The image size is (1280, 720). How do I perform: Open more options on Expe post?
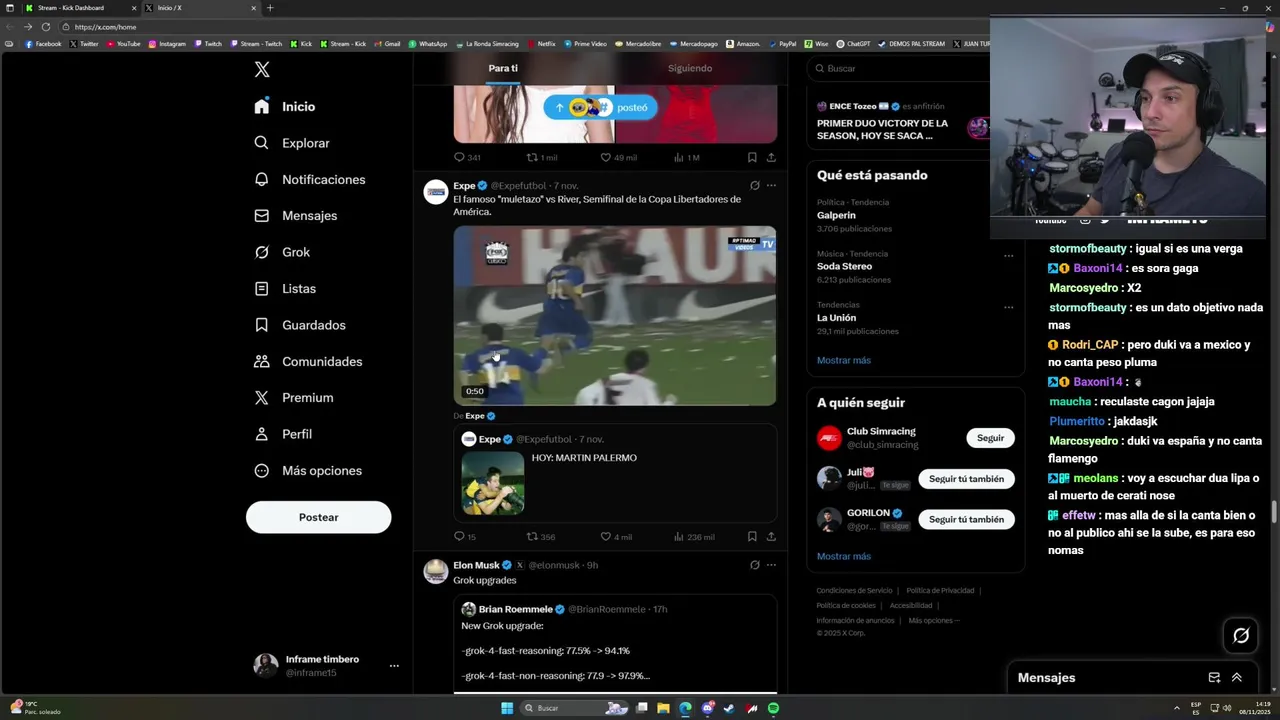coord(771,185)
